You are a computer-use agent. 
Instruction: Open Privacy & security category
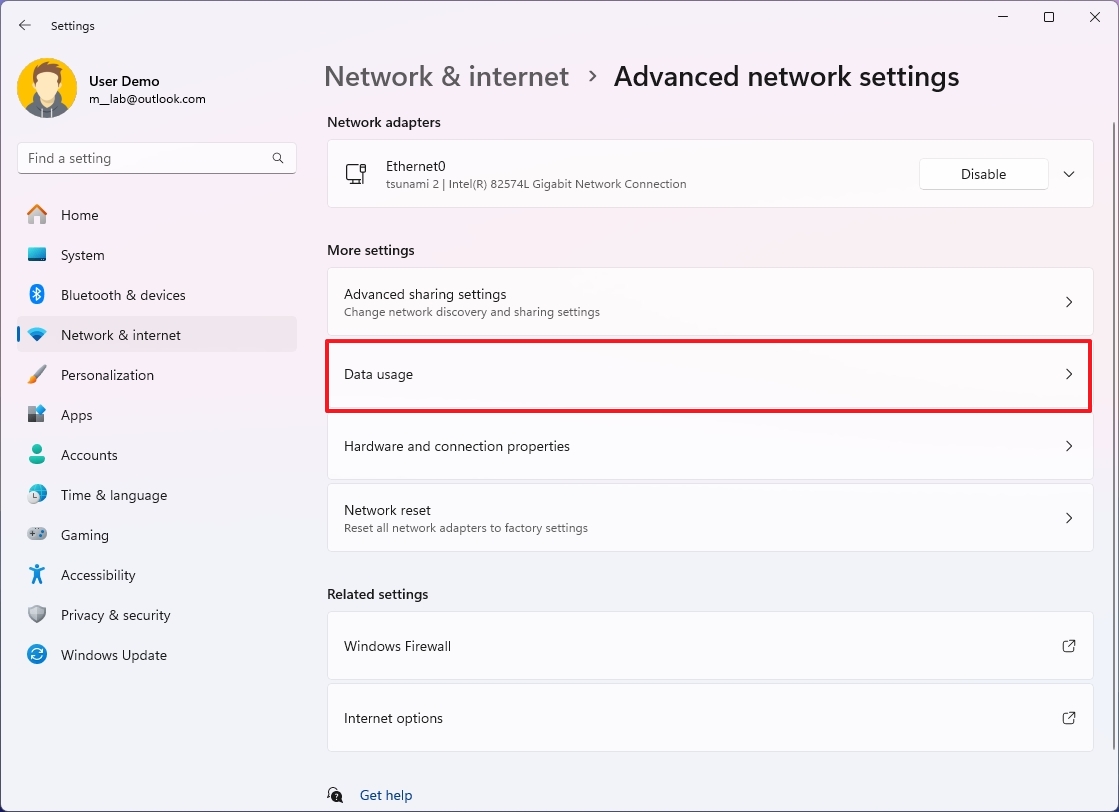click(x=157, y=614)
